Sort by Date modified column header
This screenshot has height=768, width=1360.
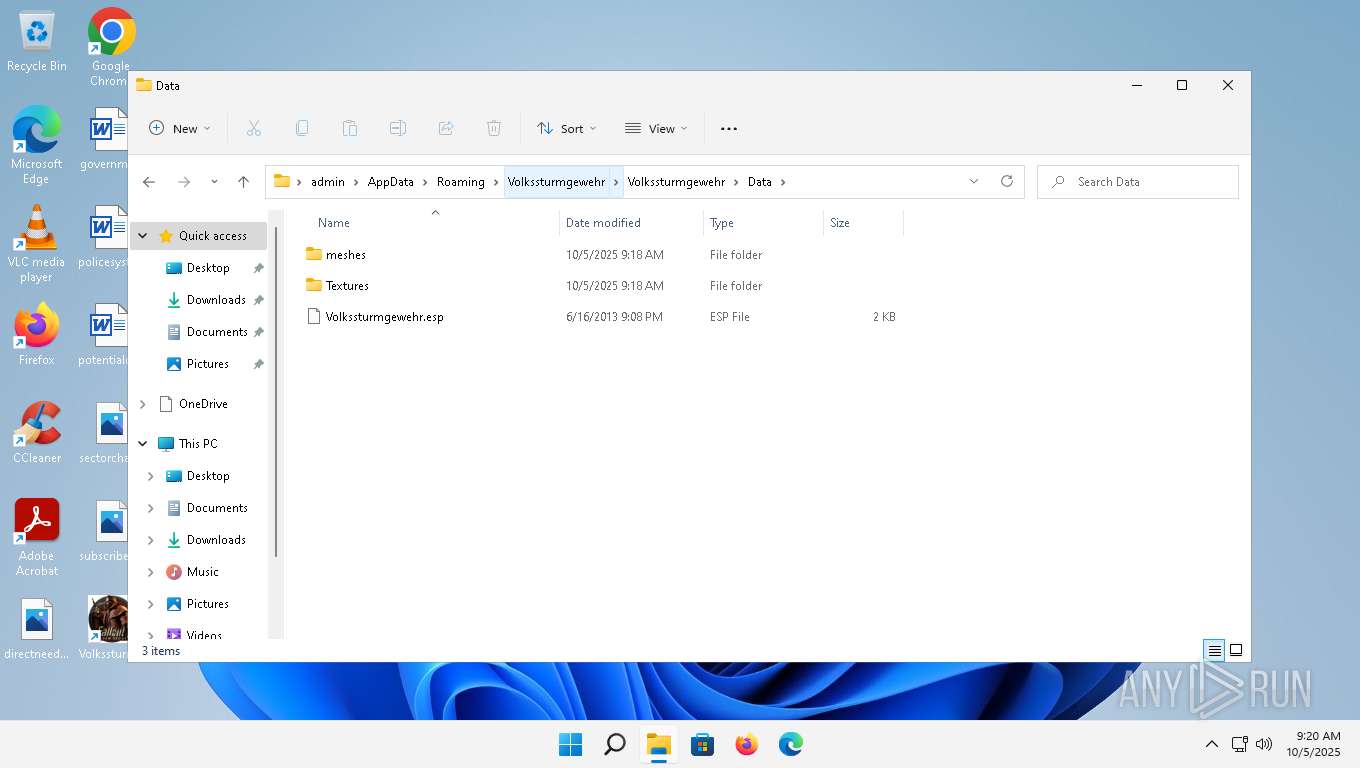[x=603, y=223]
